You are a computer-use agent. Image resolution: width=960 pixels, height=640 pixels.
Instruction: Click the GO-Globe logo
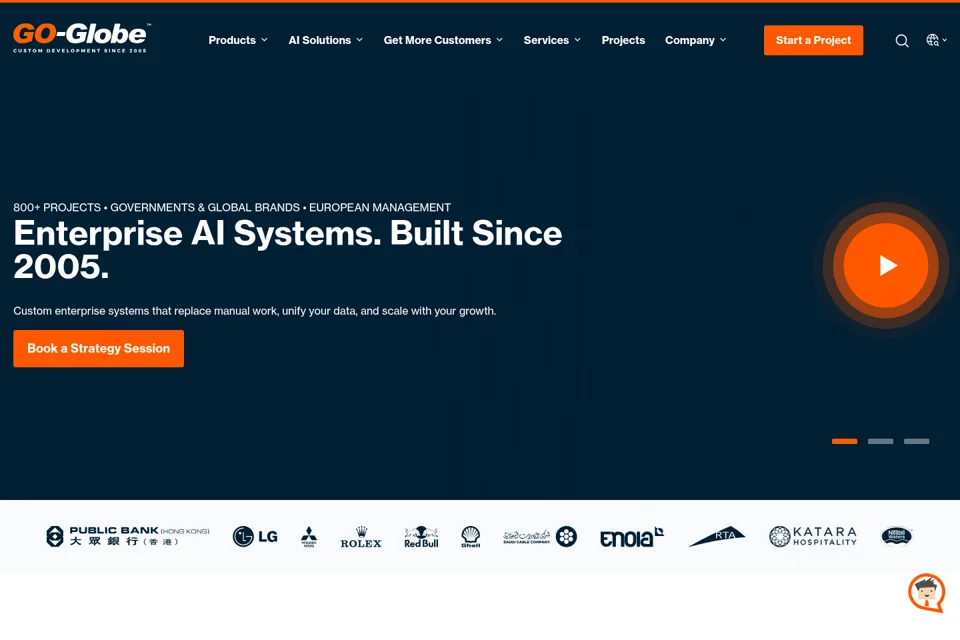[81, 38]
